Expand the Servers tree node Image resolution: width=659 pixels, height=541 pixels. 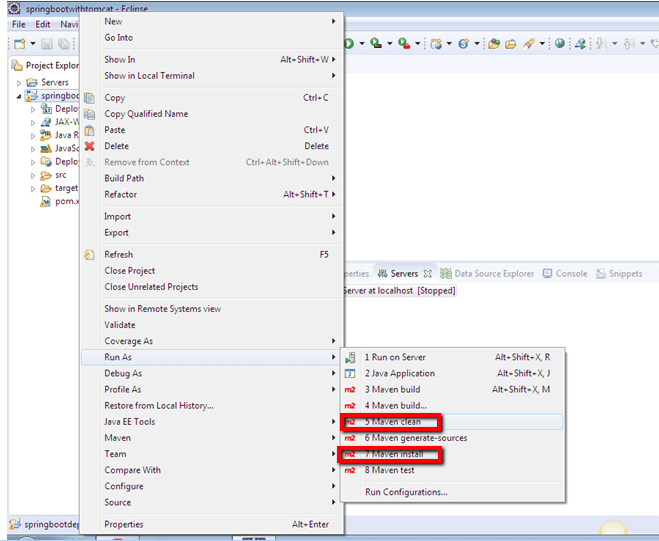click(x=19, y=82)
